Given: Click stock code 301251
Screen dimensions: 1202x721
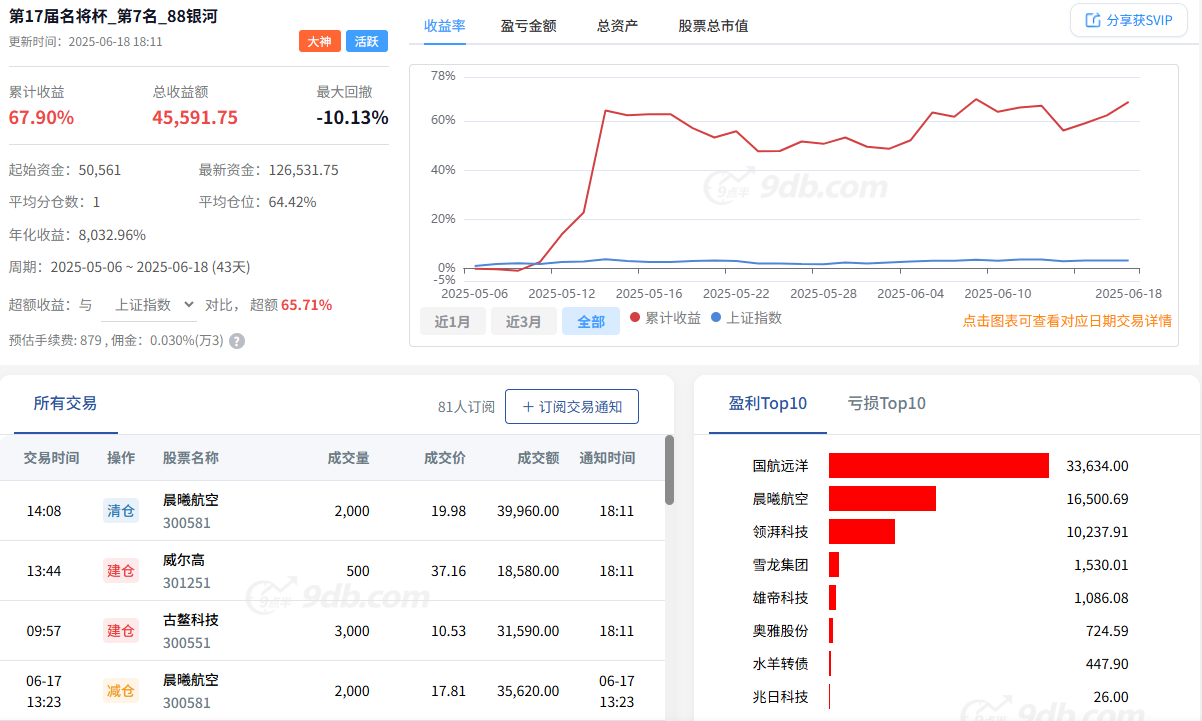Looking at the screenshot, I should [x=187, y=583].
